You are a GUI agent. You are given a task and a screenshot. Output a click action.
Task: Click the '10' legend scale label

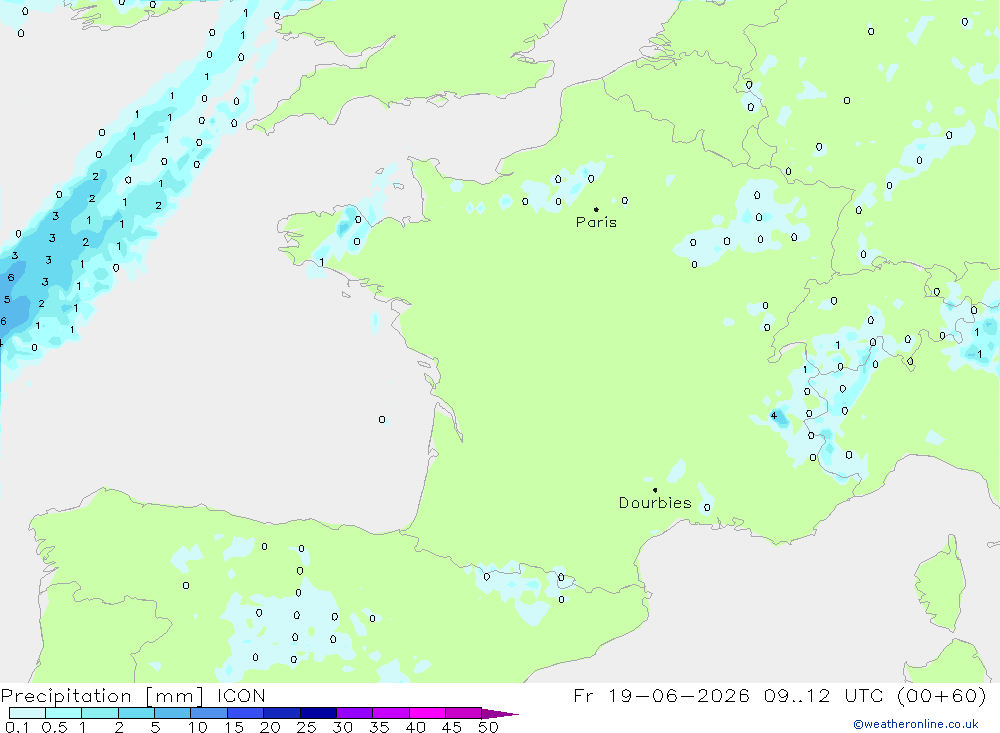click(x=198, y=727)
